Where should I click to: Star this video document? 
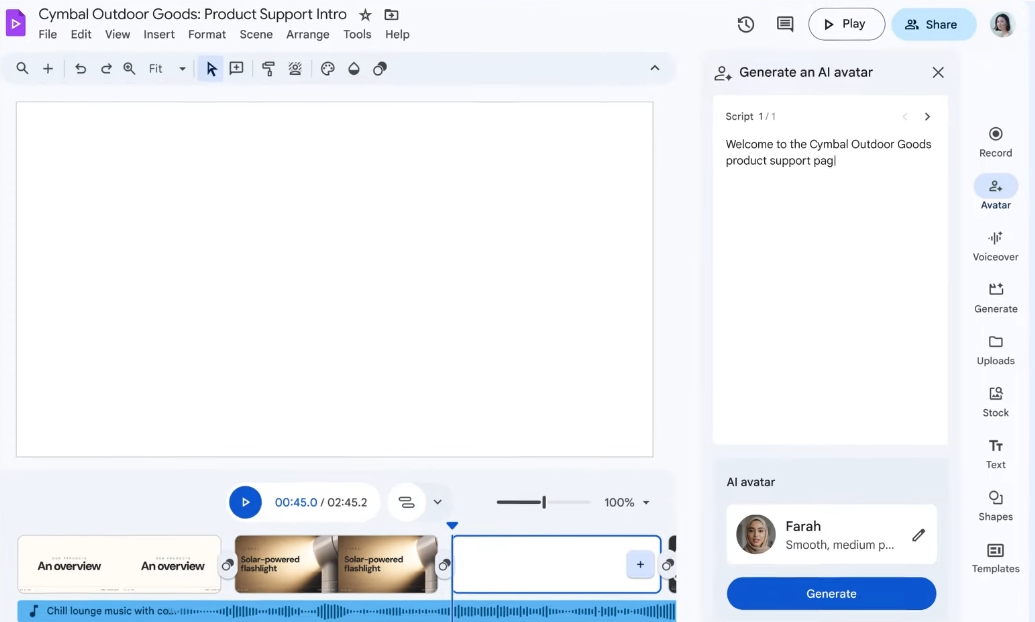point(365,15)
